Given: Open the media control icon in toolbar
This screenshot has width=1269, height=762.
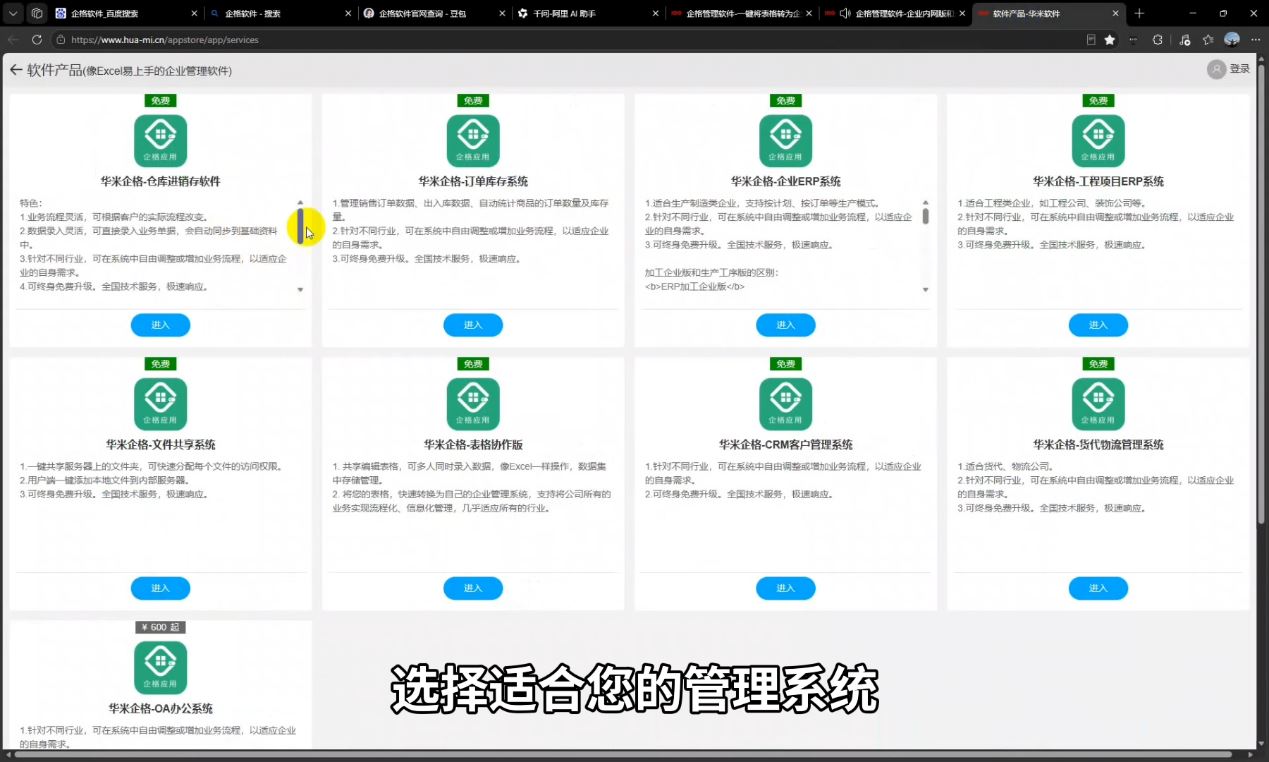Looking at the screenshot, I should 1184,40.
